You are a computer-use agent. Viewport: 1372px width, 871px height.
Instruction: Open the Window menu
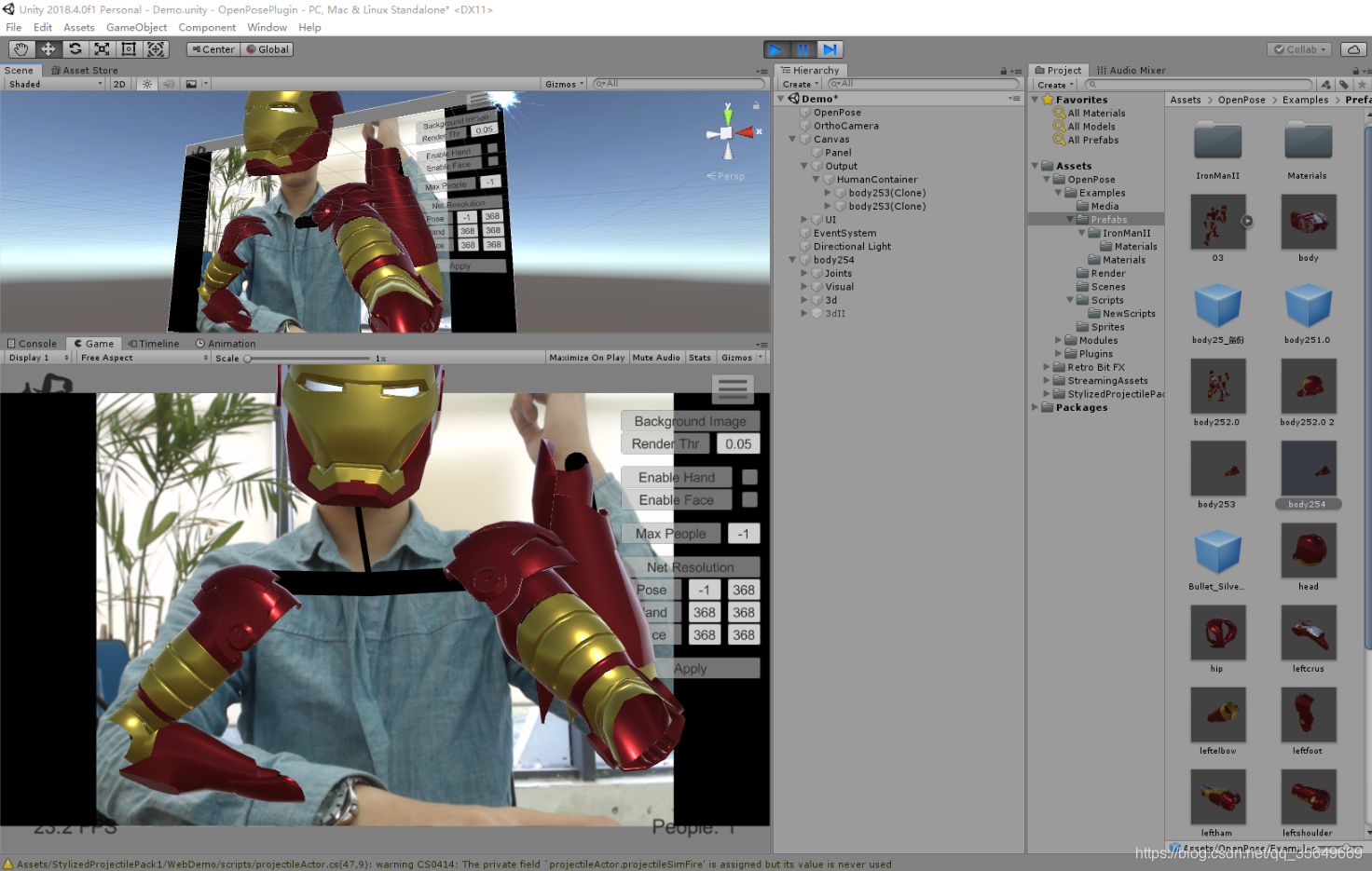[267, 27]
